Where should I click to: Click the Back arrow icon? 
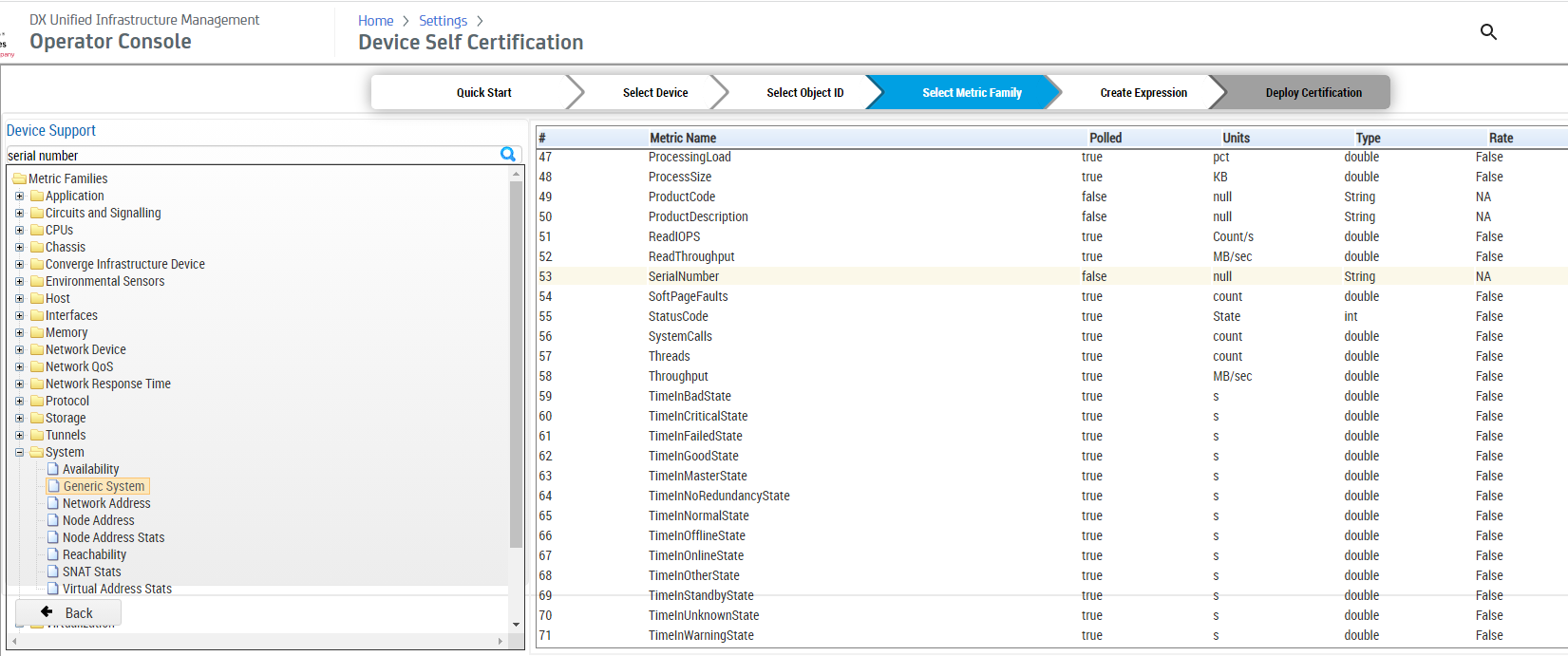(x=47, y=612)
